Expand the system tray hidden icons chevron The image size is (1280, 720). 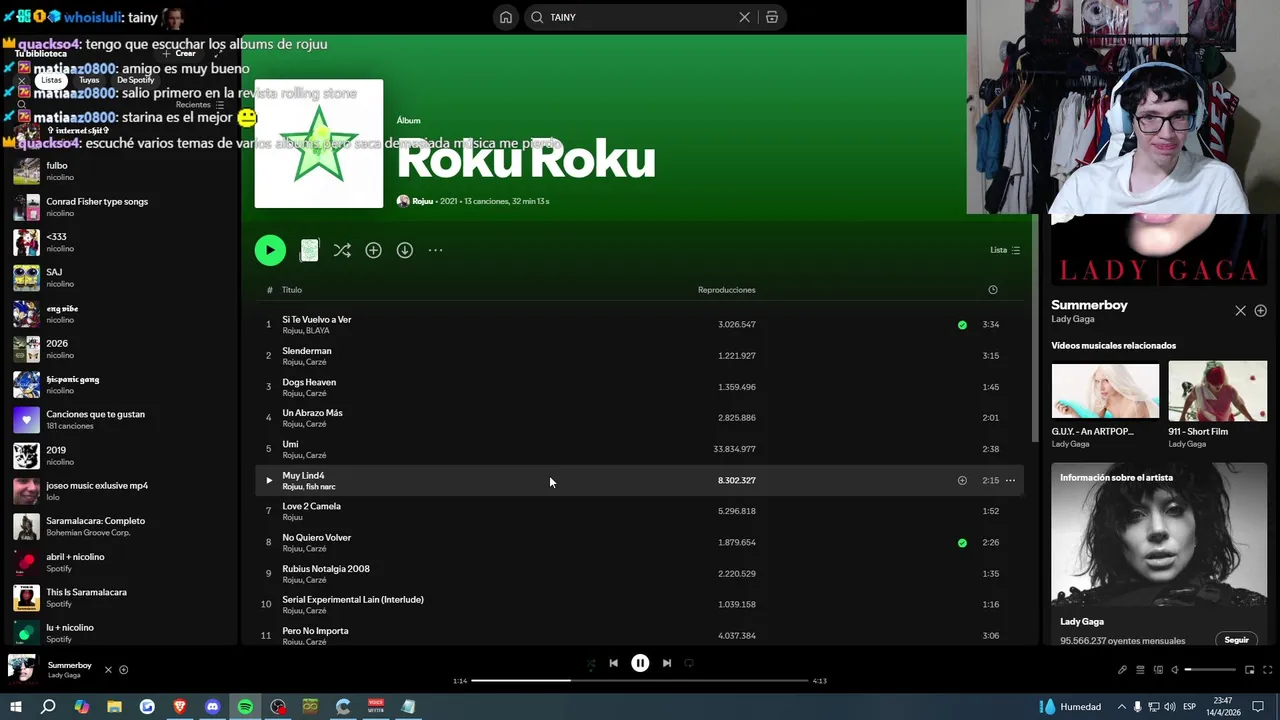(1121, 707)
